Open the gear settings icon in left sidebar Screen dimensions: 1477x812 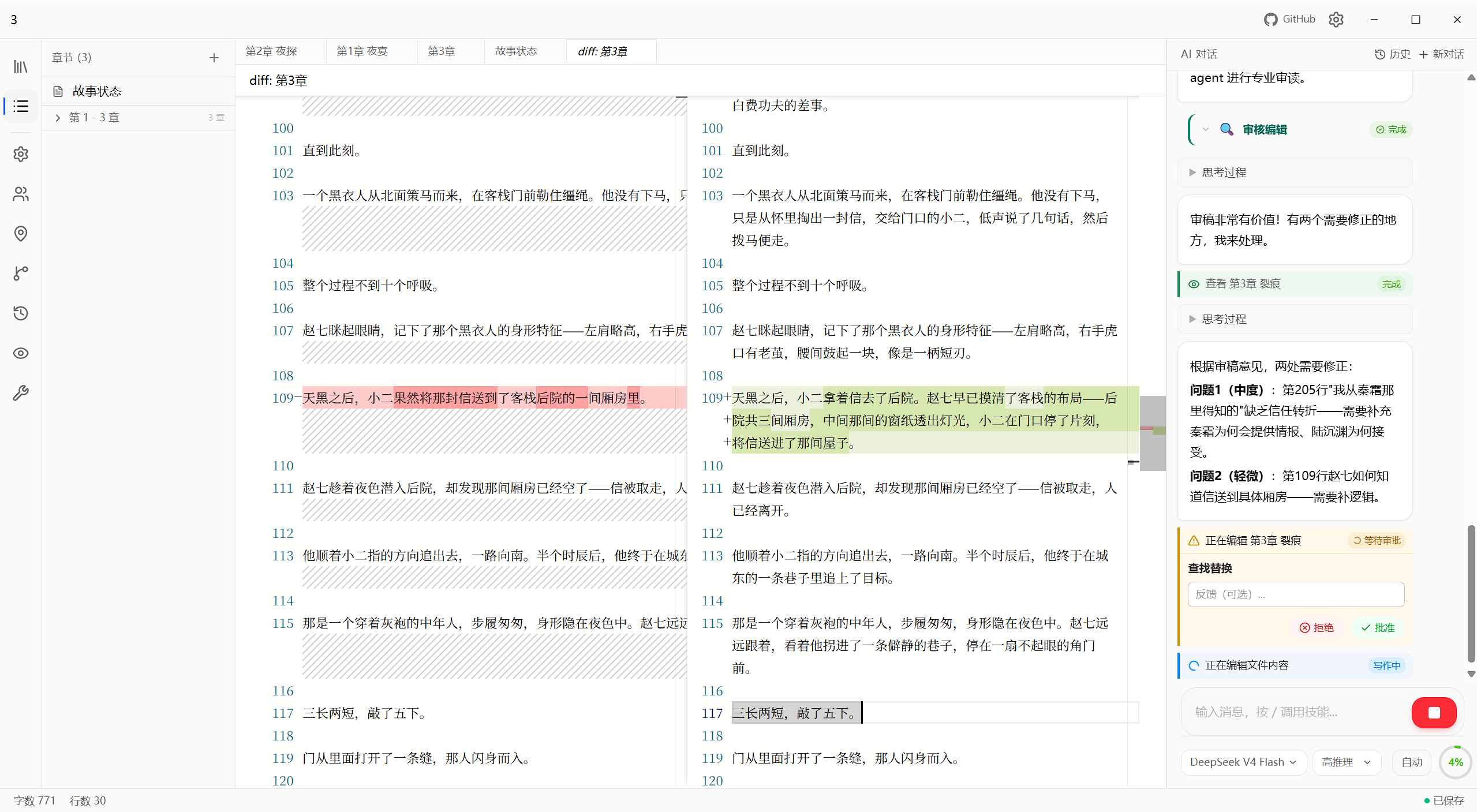click(x=21, y=154)
